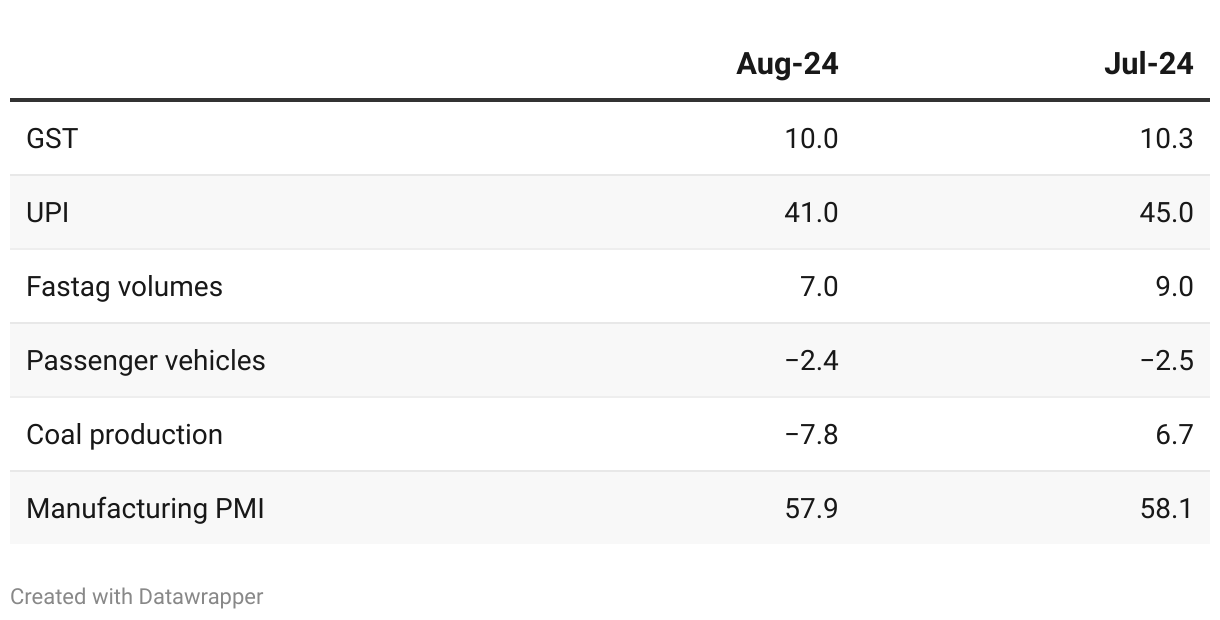
Task: Click the Fastag volumes row label
Action: click(x=124, y=287)
